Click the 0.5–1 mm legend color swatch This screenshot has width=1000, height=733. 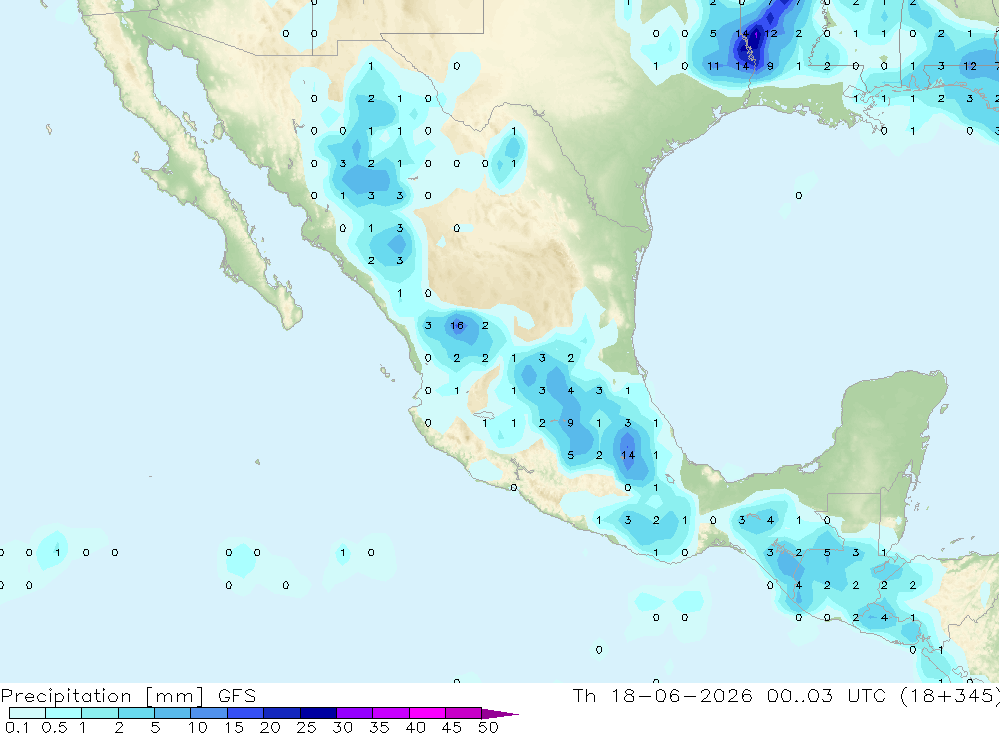point(64,713)
